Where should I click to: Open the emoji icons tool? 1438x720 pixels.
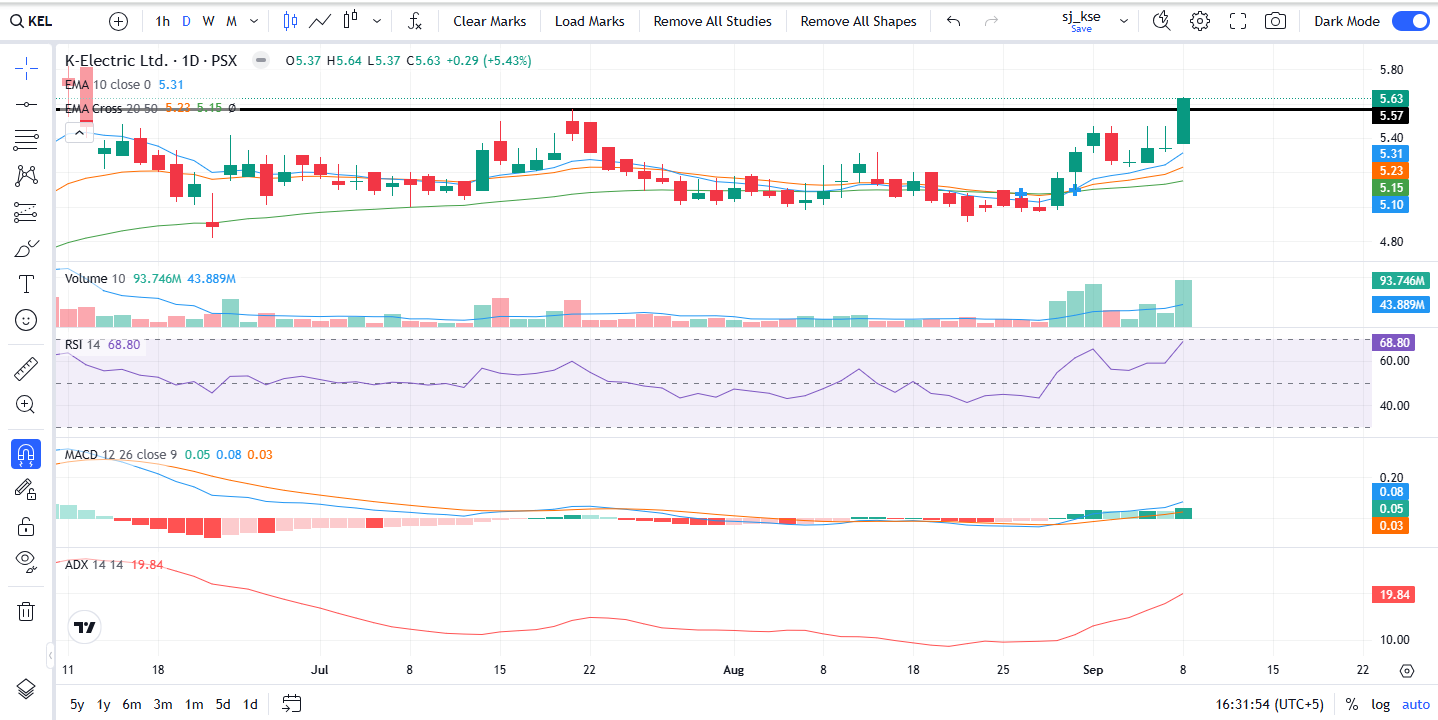click(26, 320)
